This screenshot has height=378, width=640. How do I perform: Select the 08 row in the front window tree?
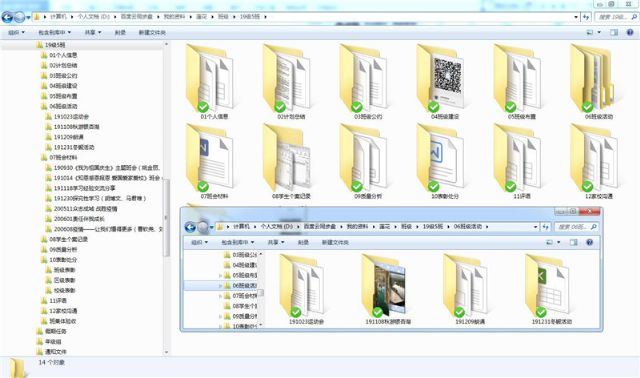point(240,306)
